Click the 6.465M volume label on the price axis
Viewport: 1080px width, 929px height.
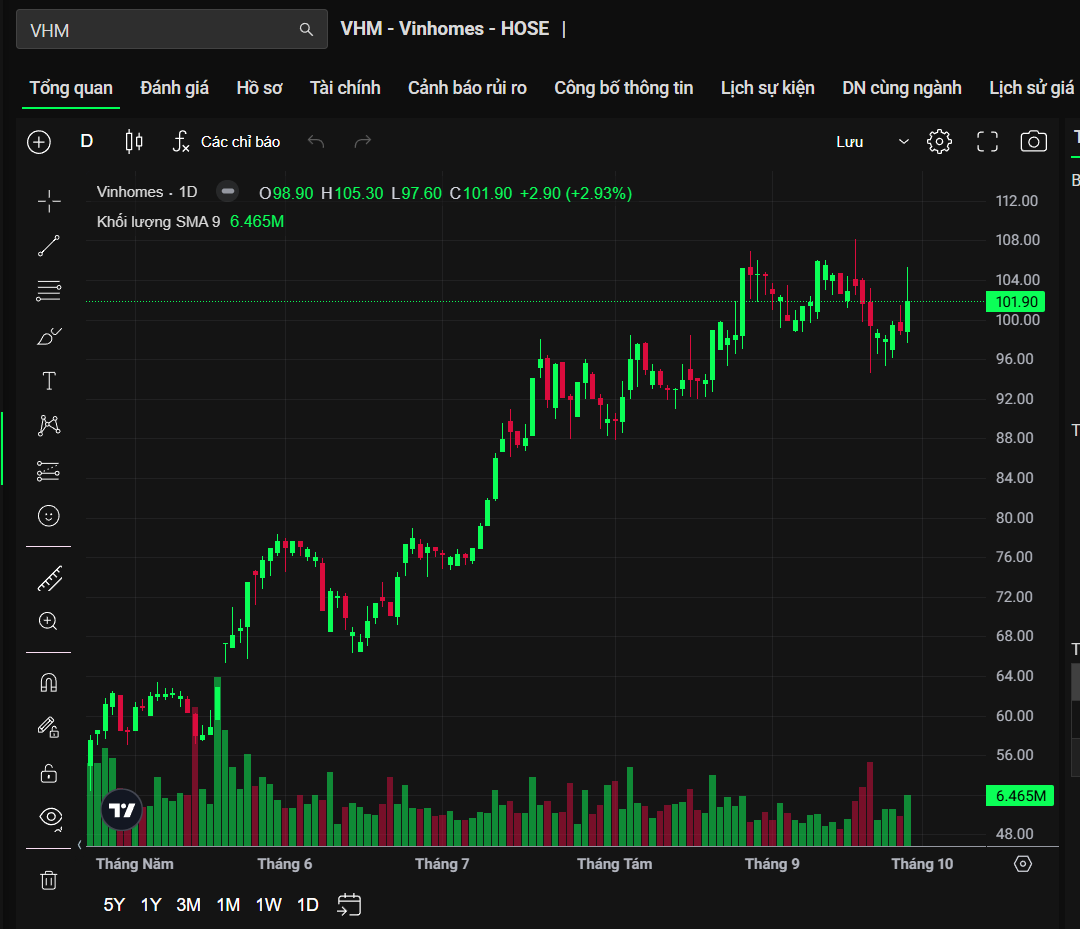point(1020,796)
